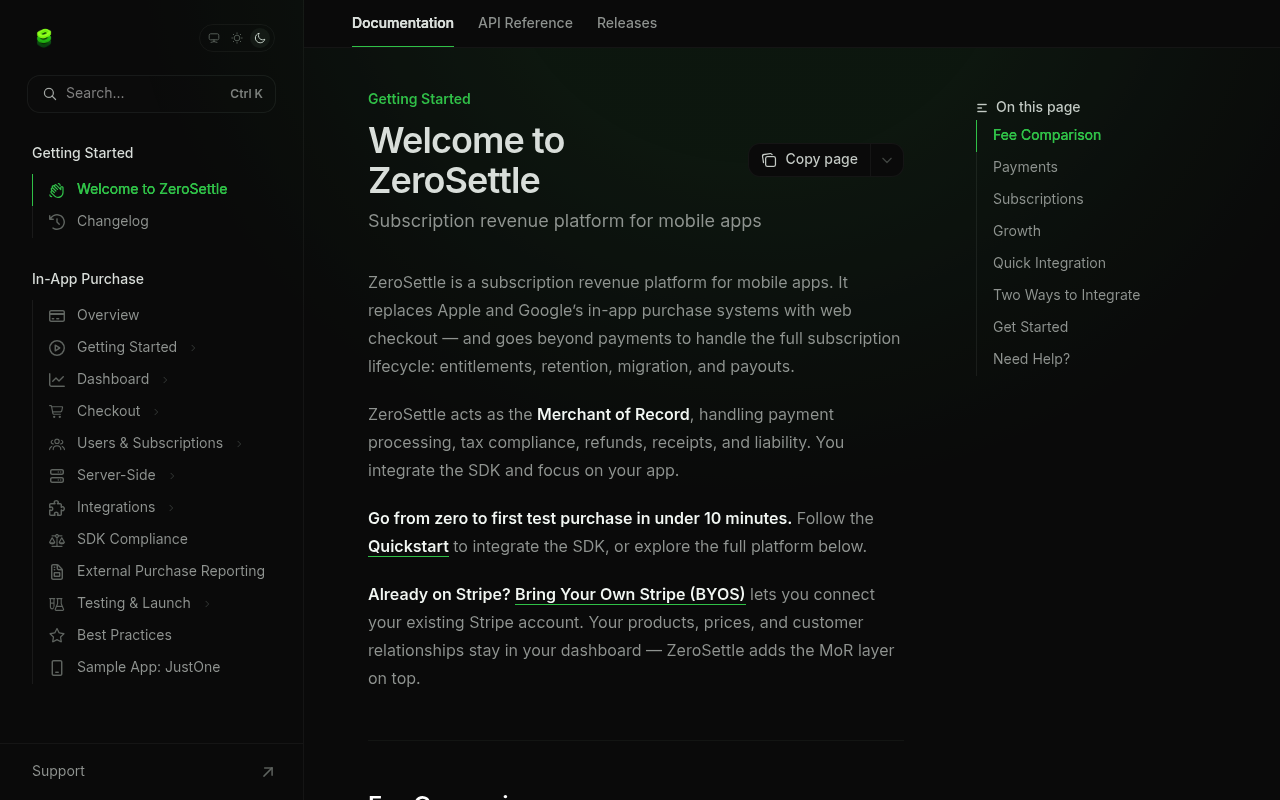
Task: Click the Integrations puzzle icon
Action: point(57,508)
